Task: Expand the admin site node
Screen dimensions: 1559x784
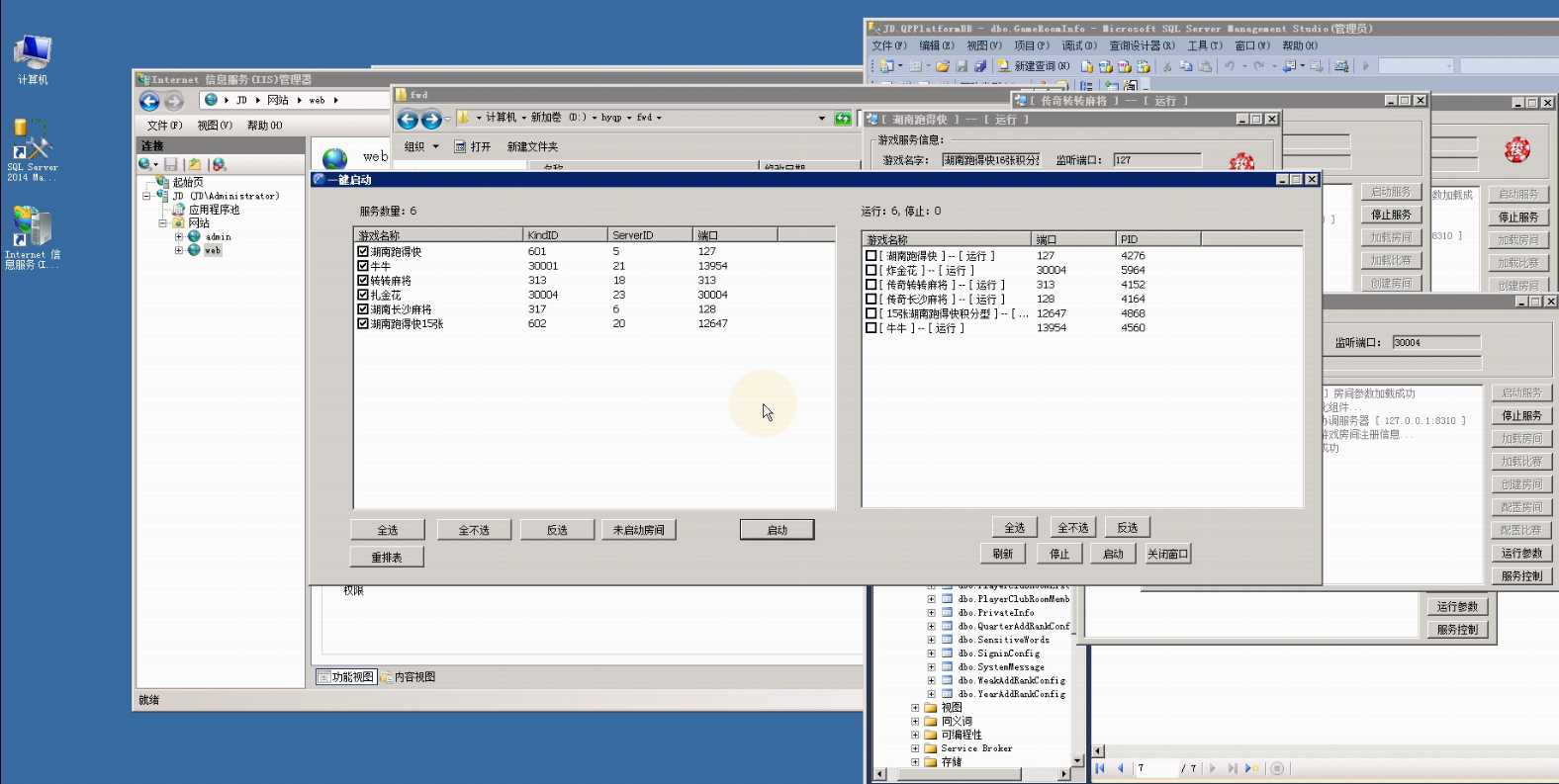Action: tap(179, 237)
